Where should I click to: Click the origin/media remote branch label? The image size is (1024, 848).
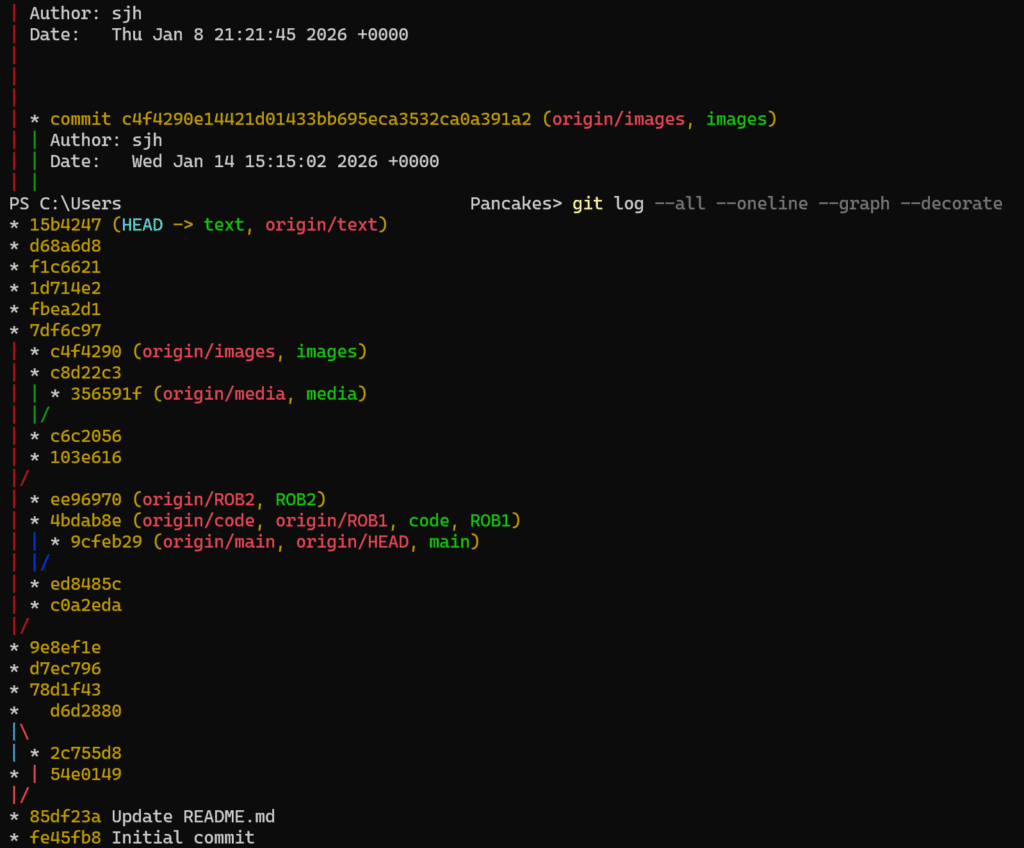219,394
